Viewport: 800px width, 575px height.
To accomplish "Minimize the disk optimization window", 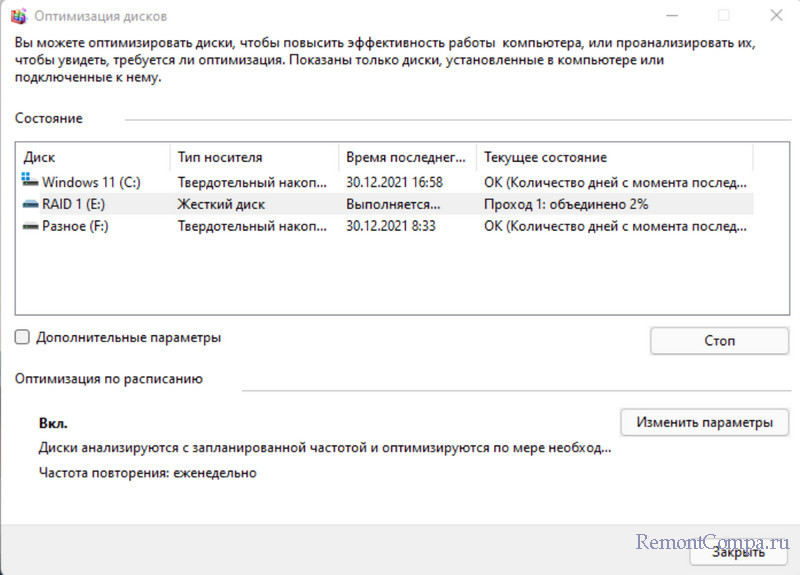I will click(x=668, y=16).
